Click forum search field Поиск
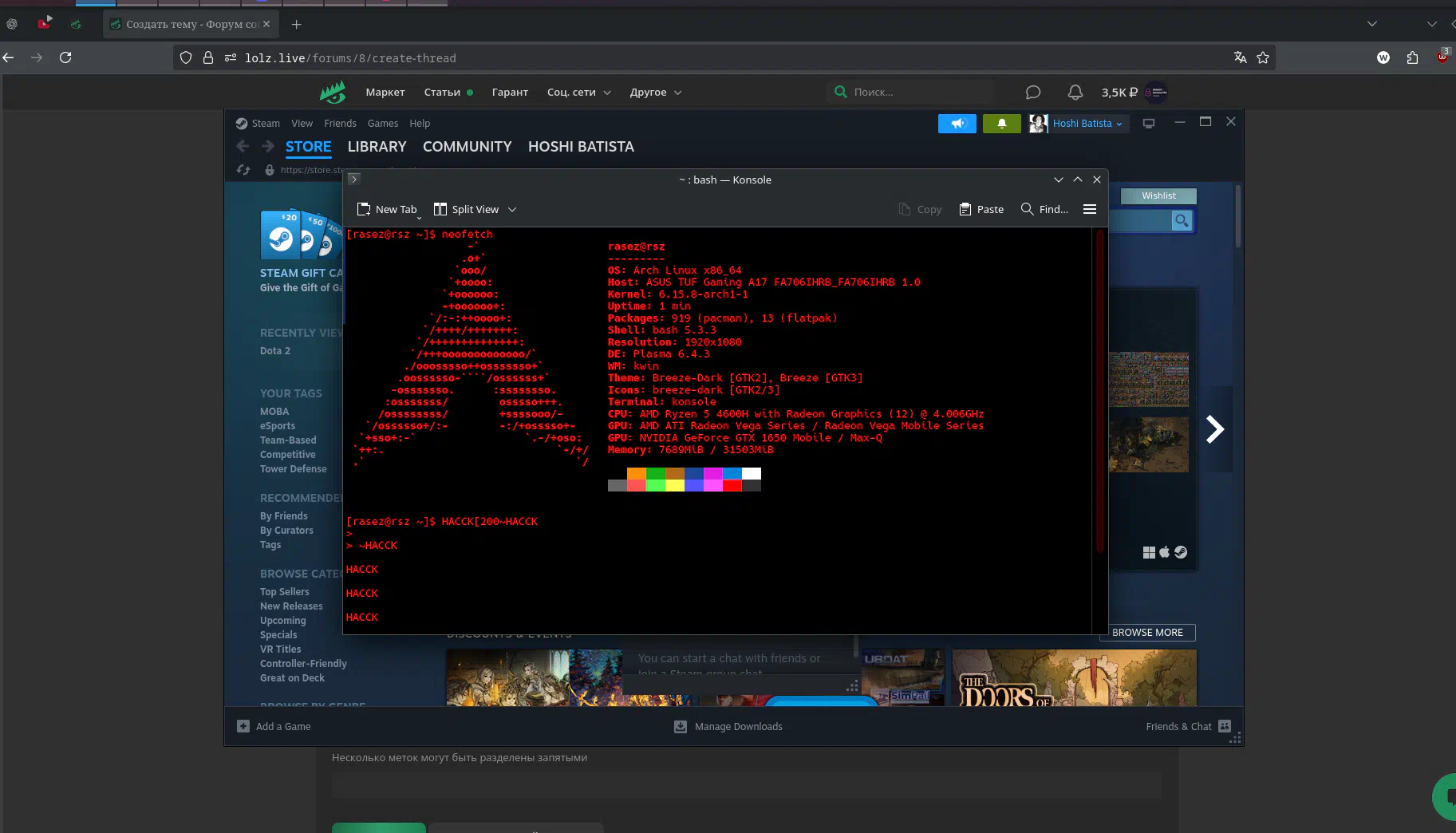Viewport: 1456px width, 833px height. 910,92
